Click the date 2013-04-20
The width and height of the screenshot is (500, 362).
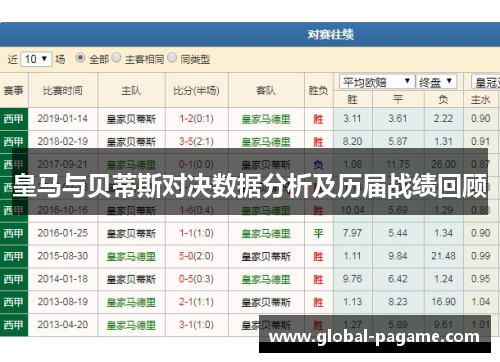[63, 325]
